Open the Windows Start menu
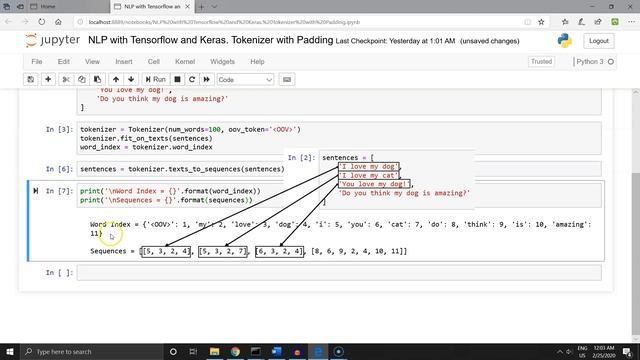The image size is (640, 360). click(9, 351)
